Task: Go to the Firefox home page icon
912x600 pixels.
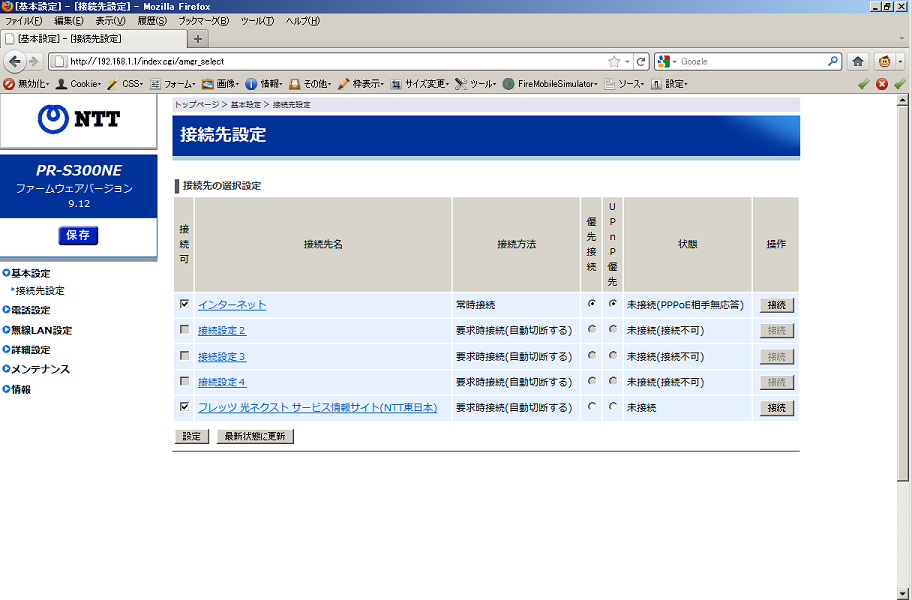Action: (858, 61)
